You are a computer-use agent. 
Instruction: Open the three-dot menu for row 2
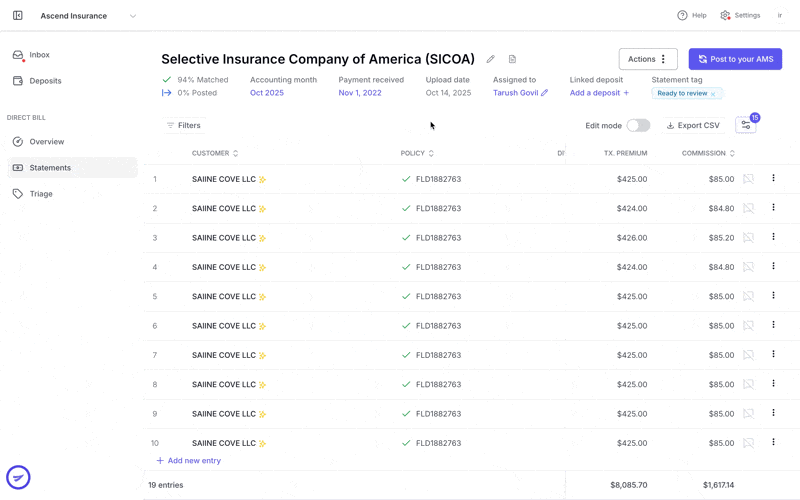point(773,207)
